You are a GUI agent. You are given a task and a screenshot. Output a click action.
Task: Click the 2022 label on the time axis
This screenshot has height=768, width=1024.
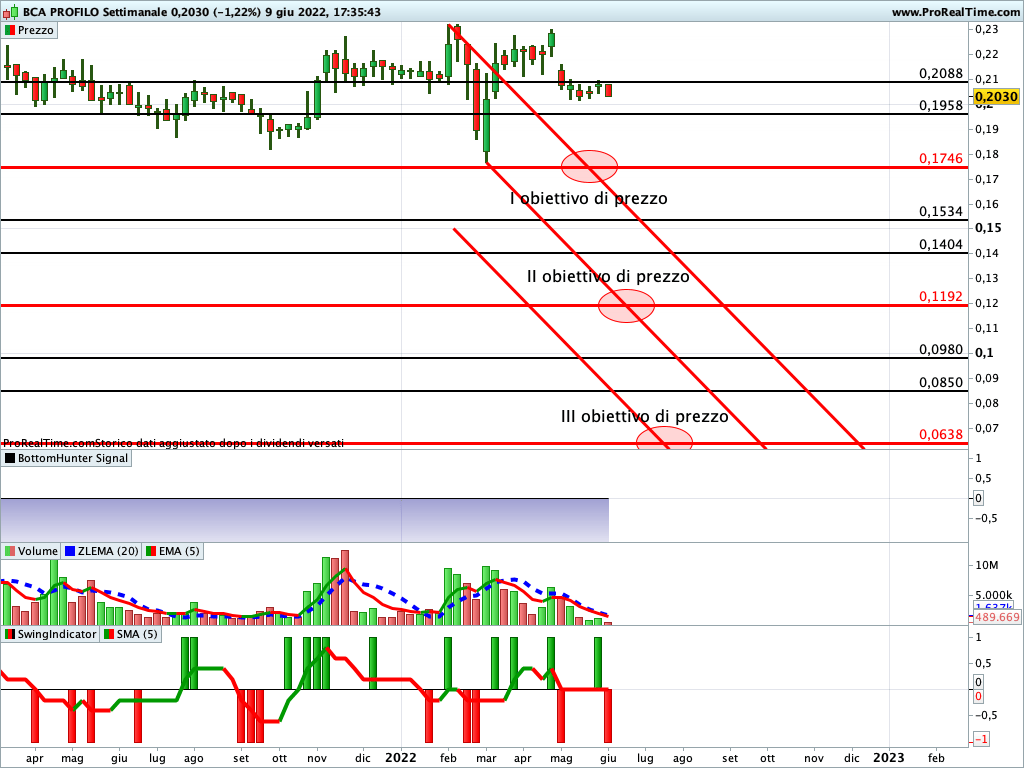click(401, 759)
